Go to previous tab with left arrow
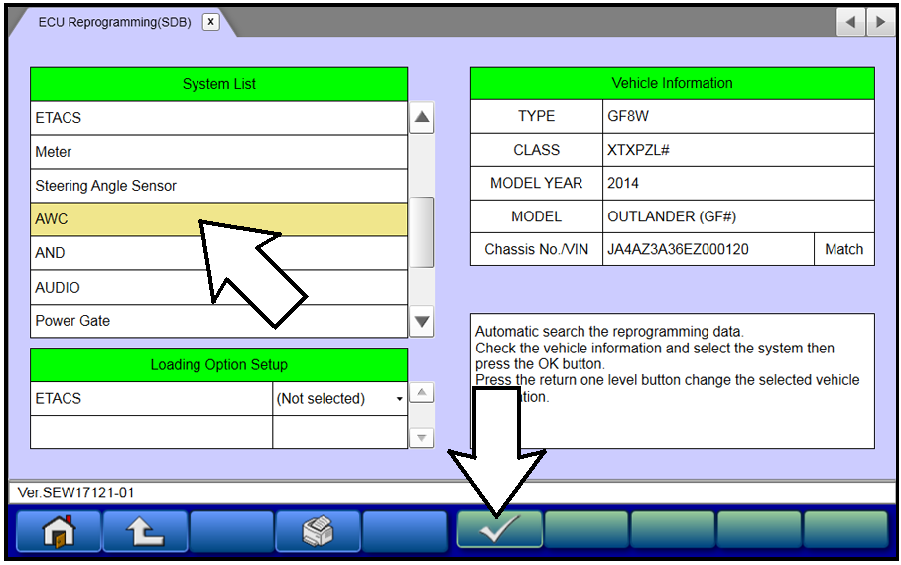The height and width of the screenshot is (565, 901). 851,22
